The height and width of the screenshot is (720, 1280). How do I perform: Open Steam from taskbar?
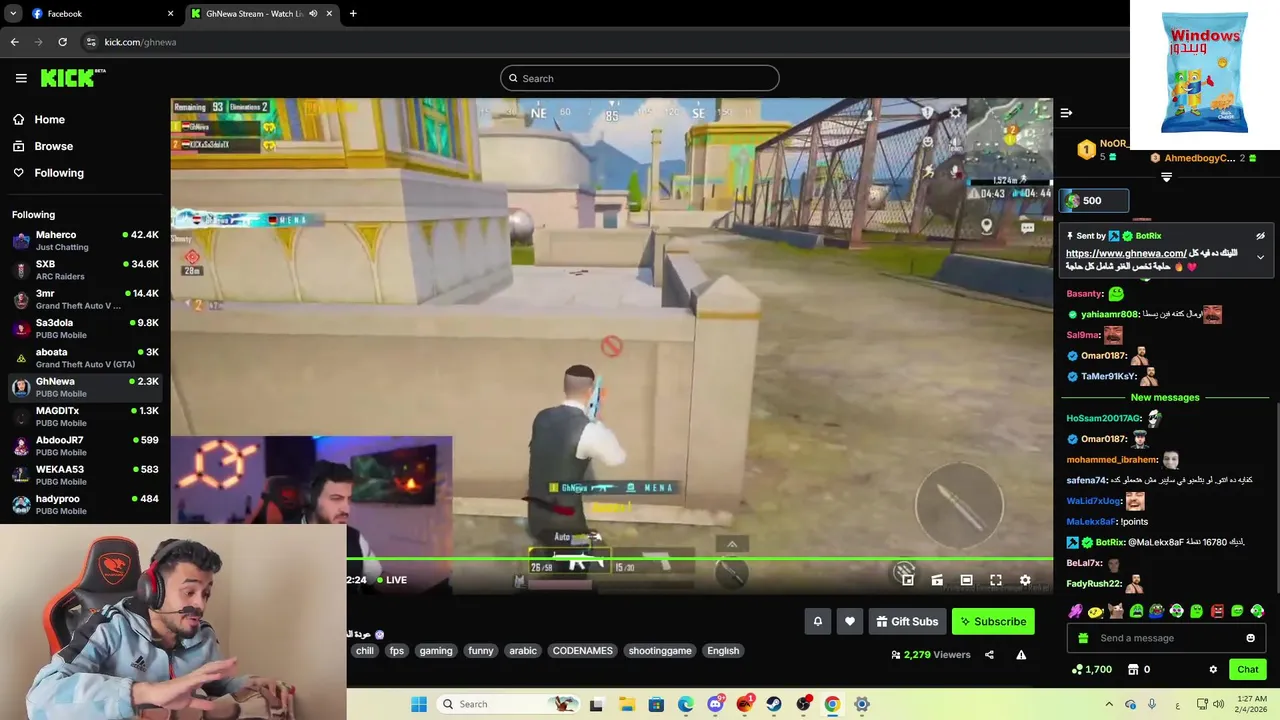774,704
